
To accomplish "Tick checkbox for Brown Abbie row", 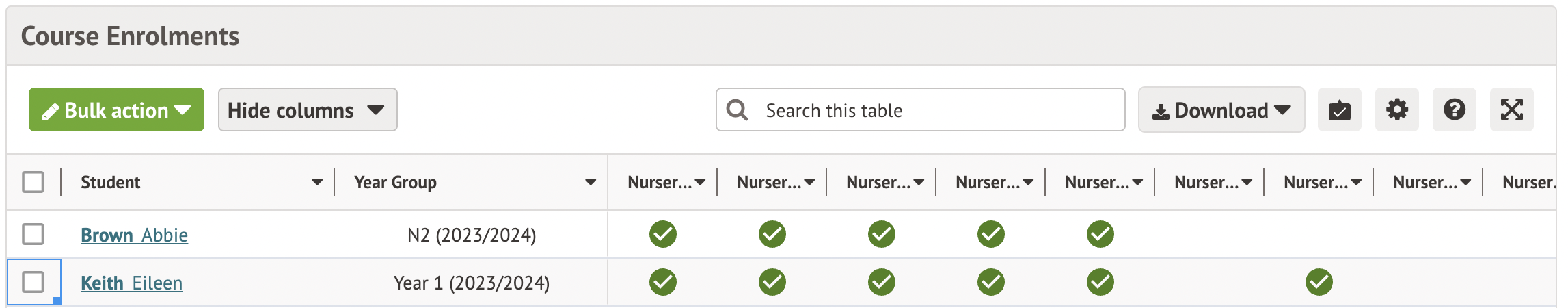I will [33, 234].
